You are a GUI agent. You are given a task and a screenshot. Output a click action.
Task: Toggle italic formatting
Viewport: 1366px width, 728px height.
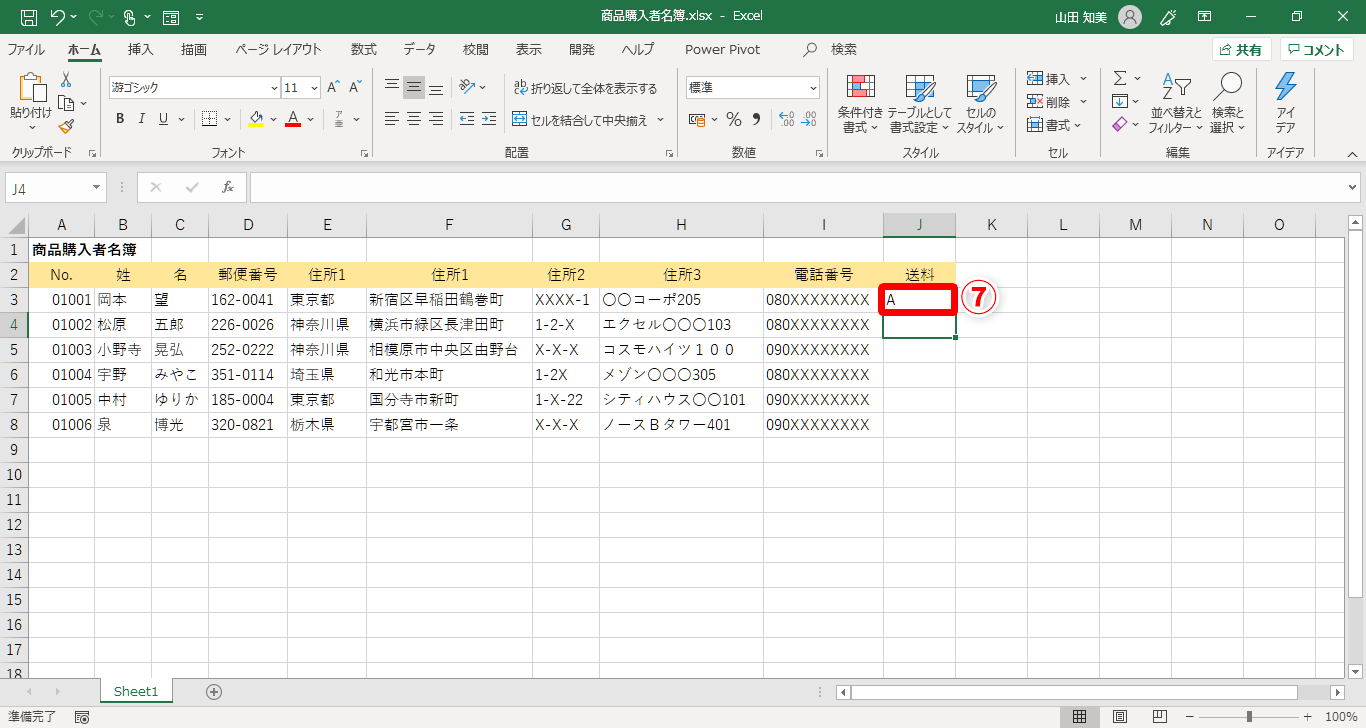click(x=141, y=119)
